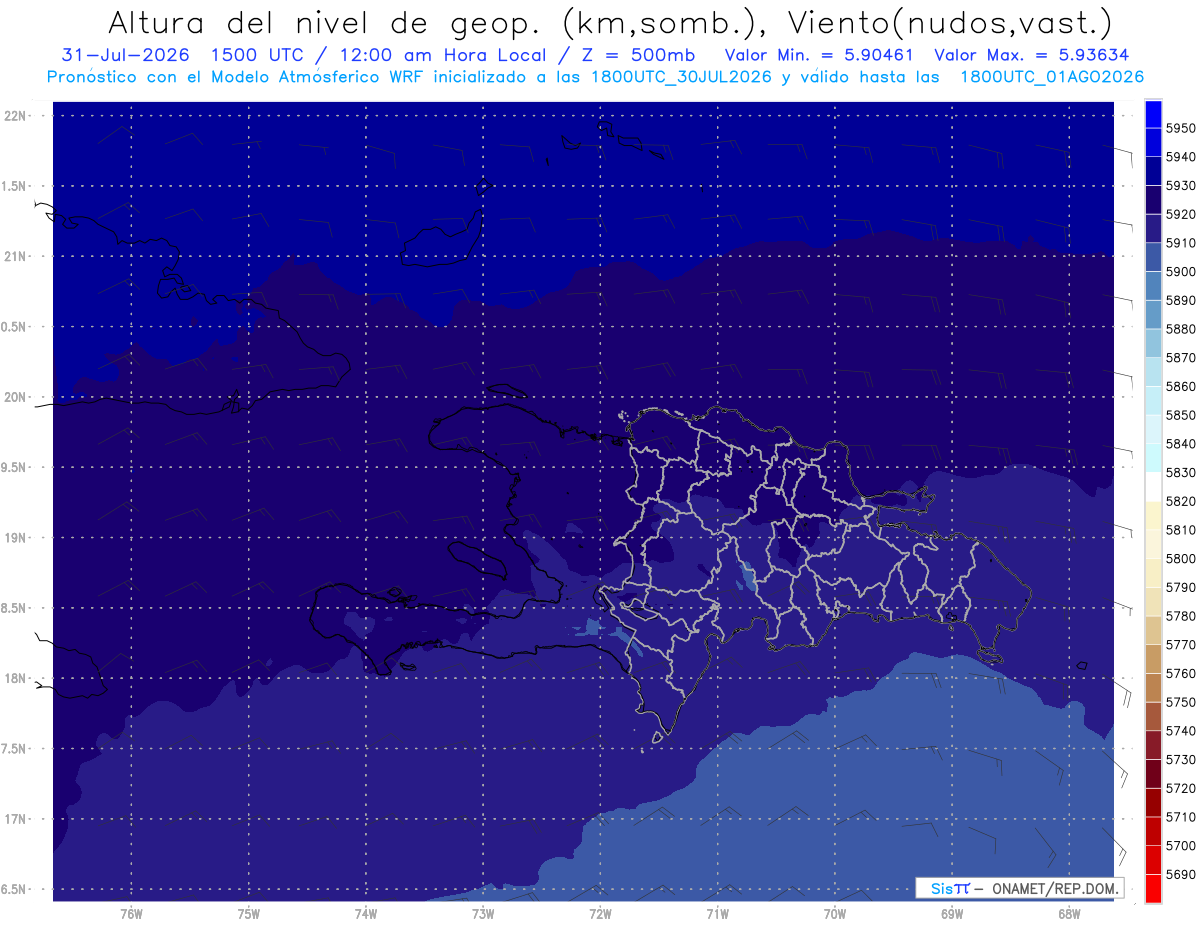Click the 5910 colorbar label

1181,243
